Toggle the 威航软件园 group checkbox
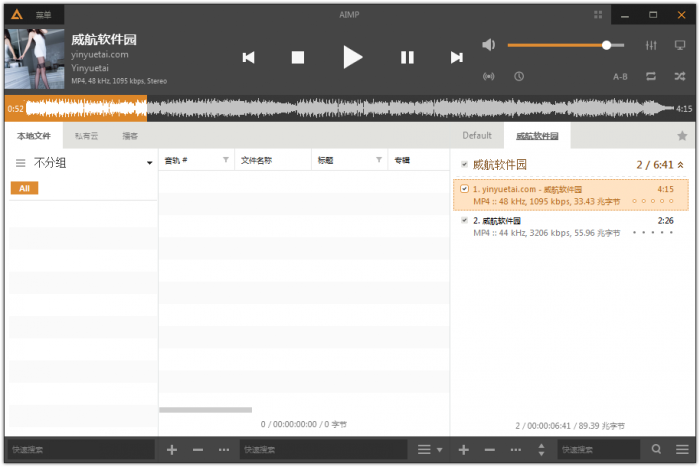Screen dimensions: 700x467 pyautogui.click(x=464, y=165)
